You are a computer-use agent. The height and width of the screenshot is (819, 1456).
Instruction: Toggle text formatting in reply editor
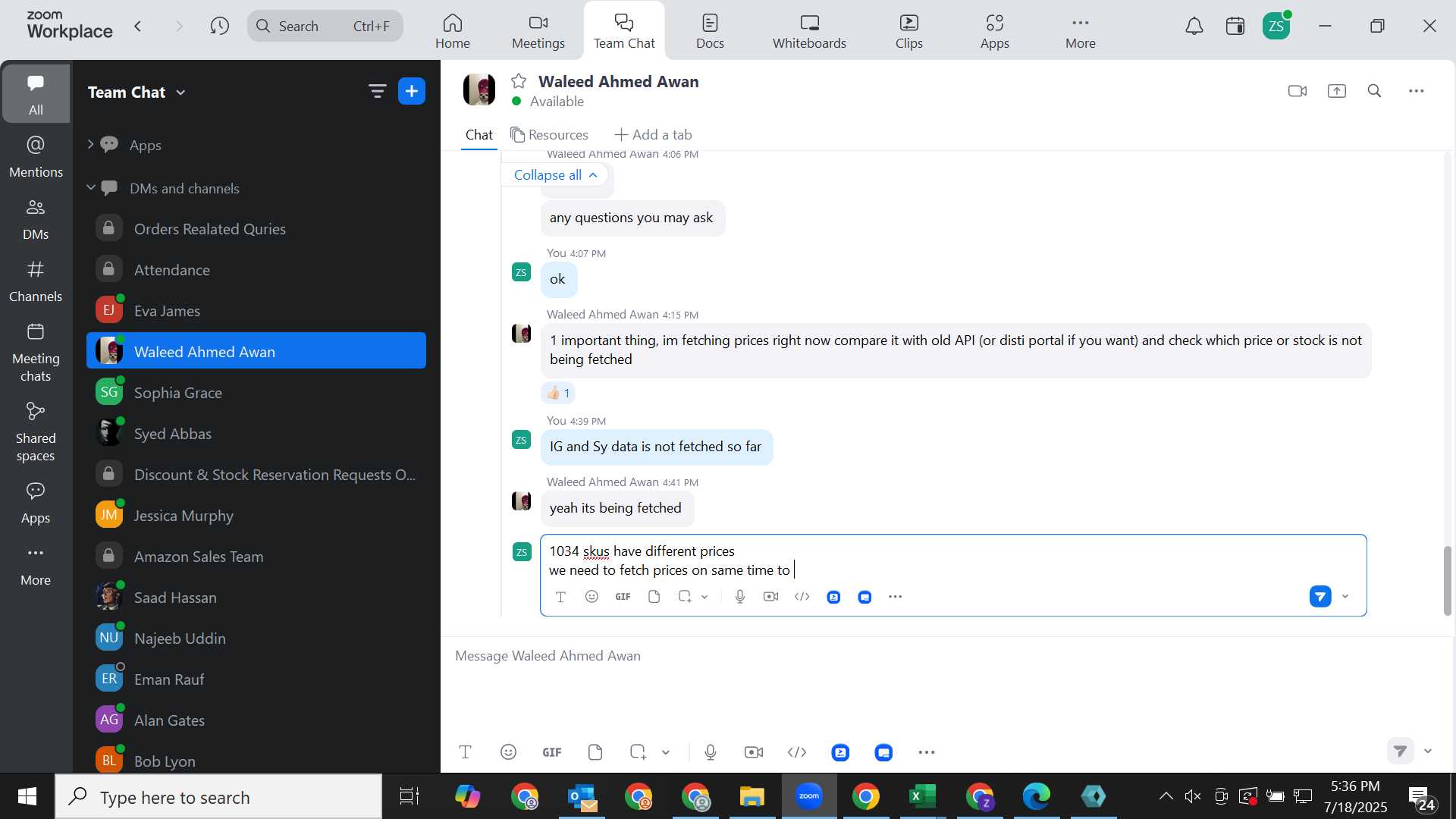[x=561, y=597]
